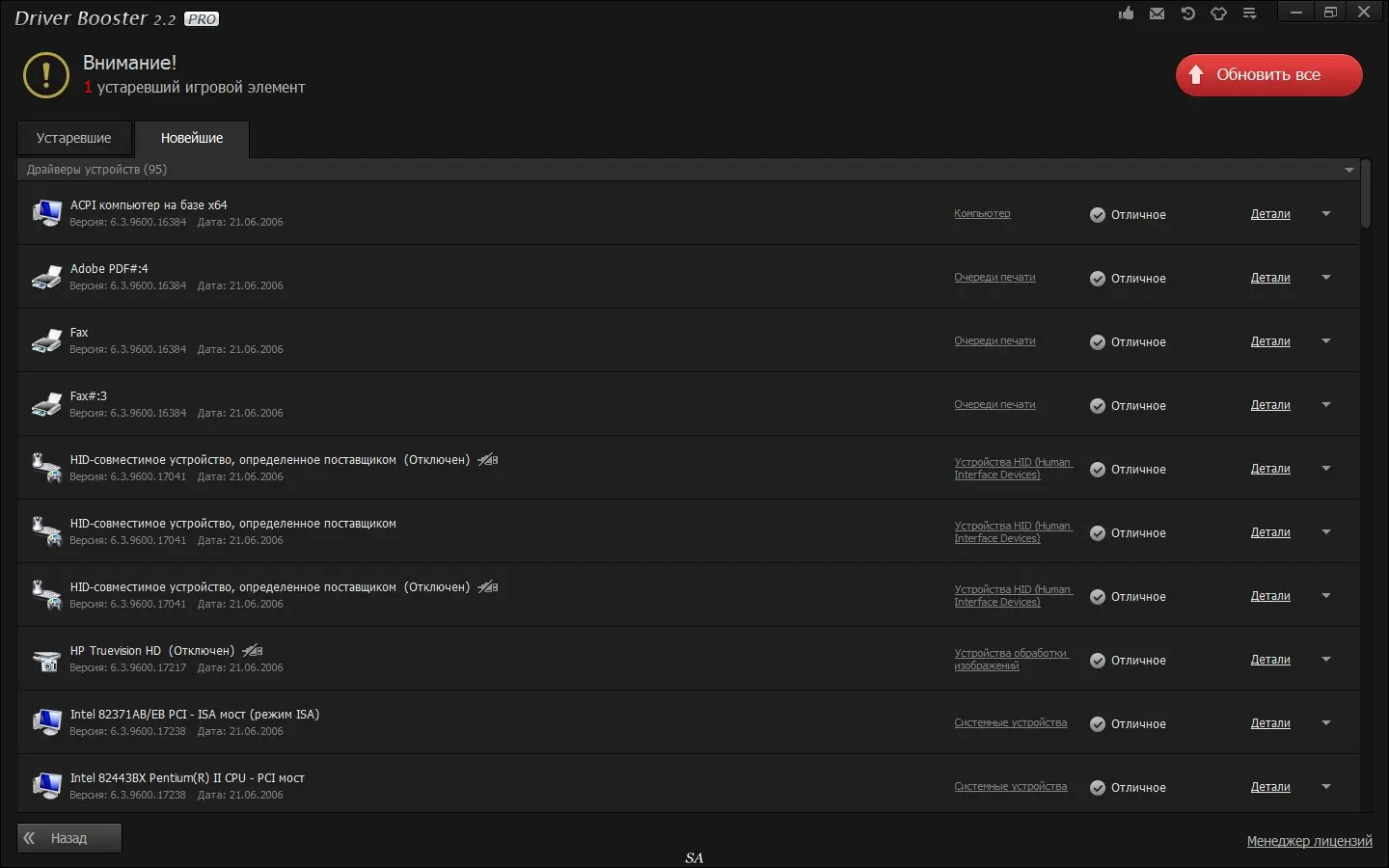Go back with the Назад button
Image resolution: width=1389 pixels, height=868 pixels.
click(69, 838)
